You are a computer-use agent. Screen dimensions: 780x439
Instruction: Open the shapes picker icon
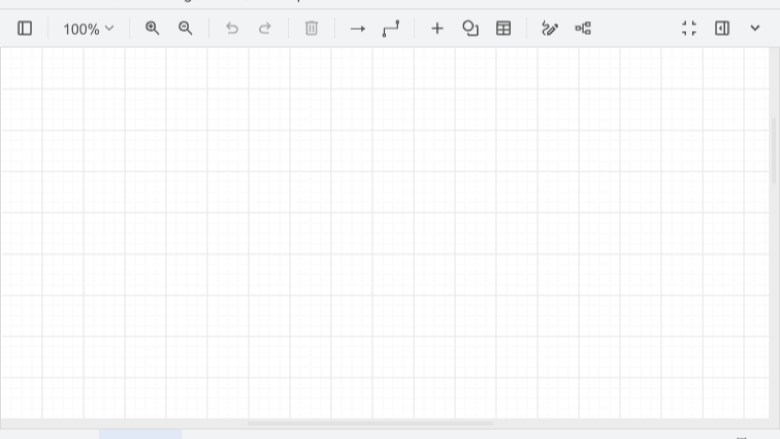pyautogui.click(x=471, y=28)
